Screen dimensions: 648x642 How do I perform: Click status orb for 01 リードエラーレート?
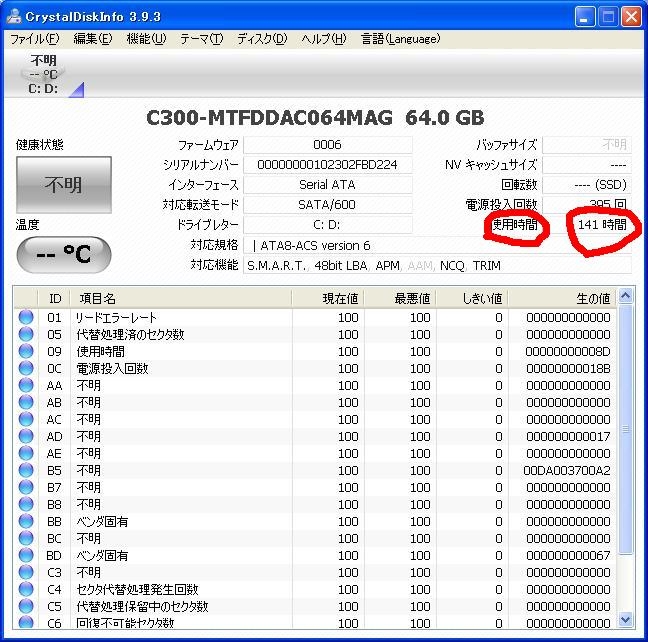(x=26, y=317)
